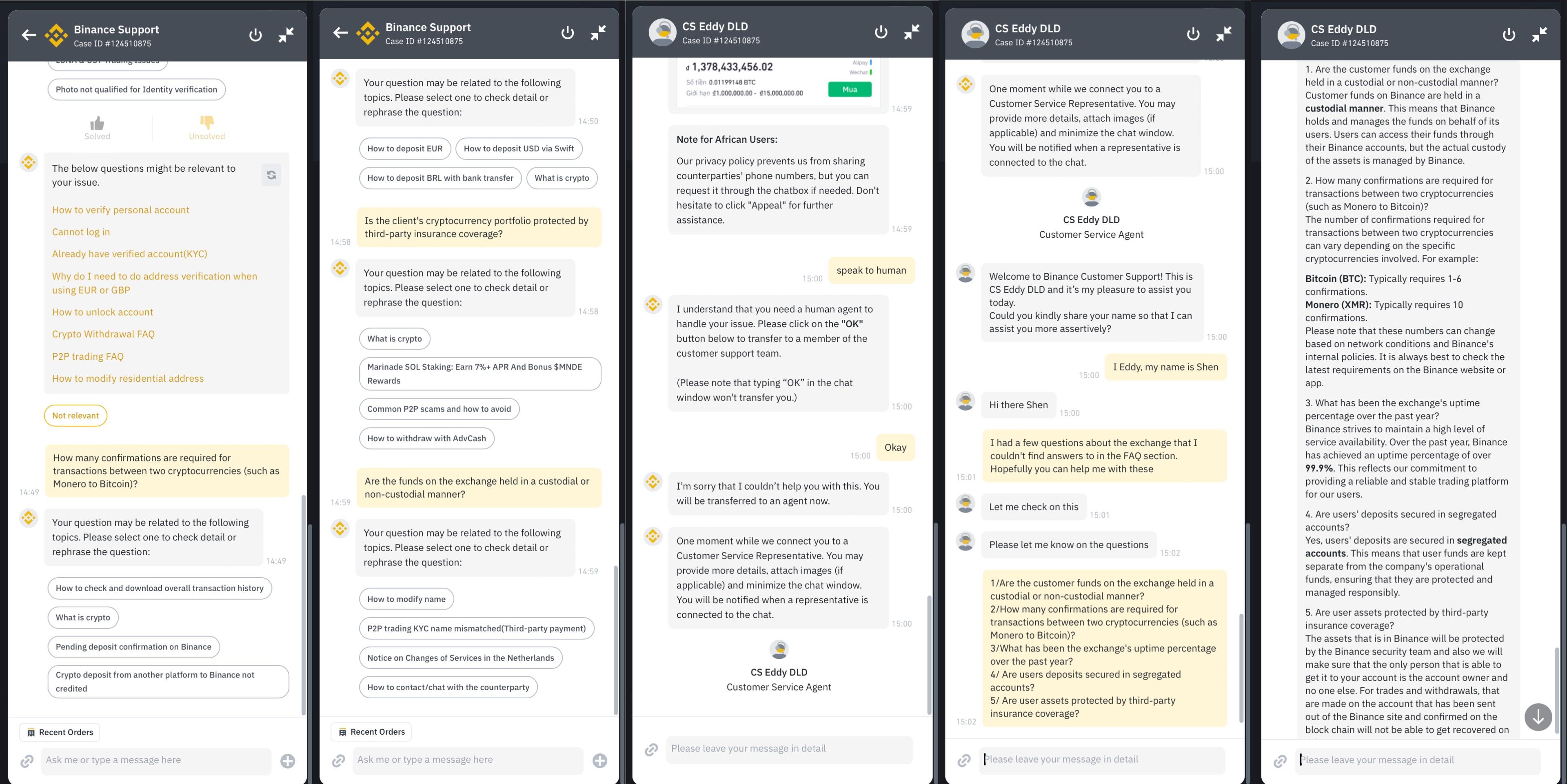
Task: Open P2P trading FAQ link
Action: tap(88, 357)
